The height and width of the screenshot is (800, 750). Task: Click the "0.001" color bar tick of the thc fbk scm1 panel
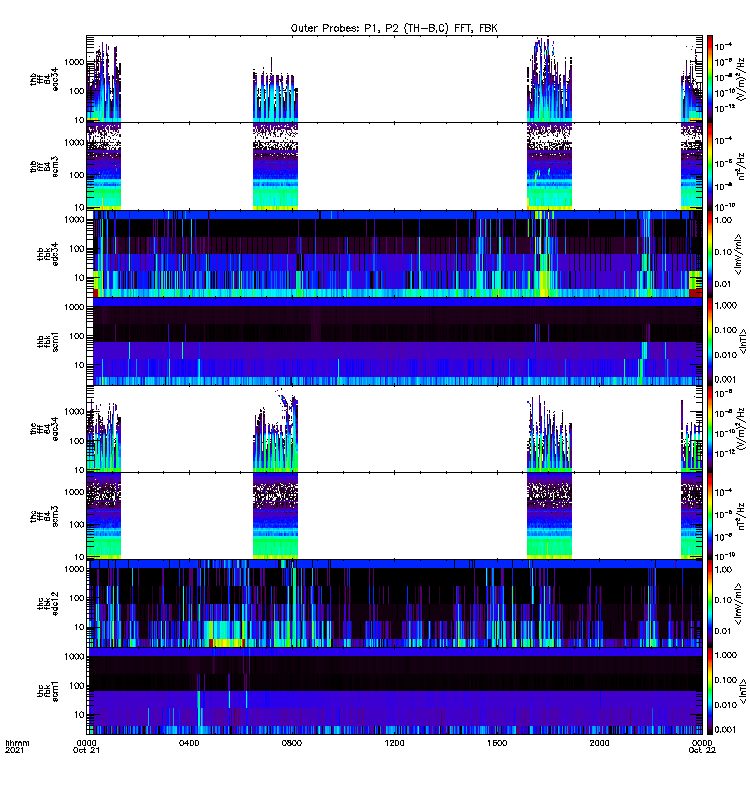[726, 730]
